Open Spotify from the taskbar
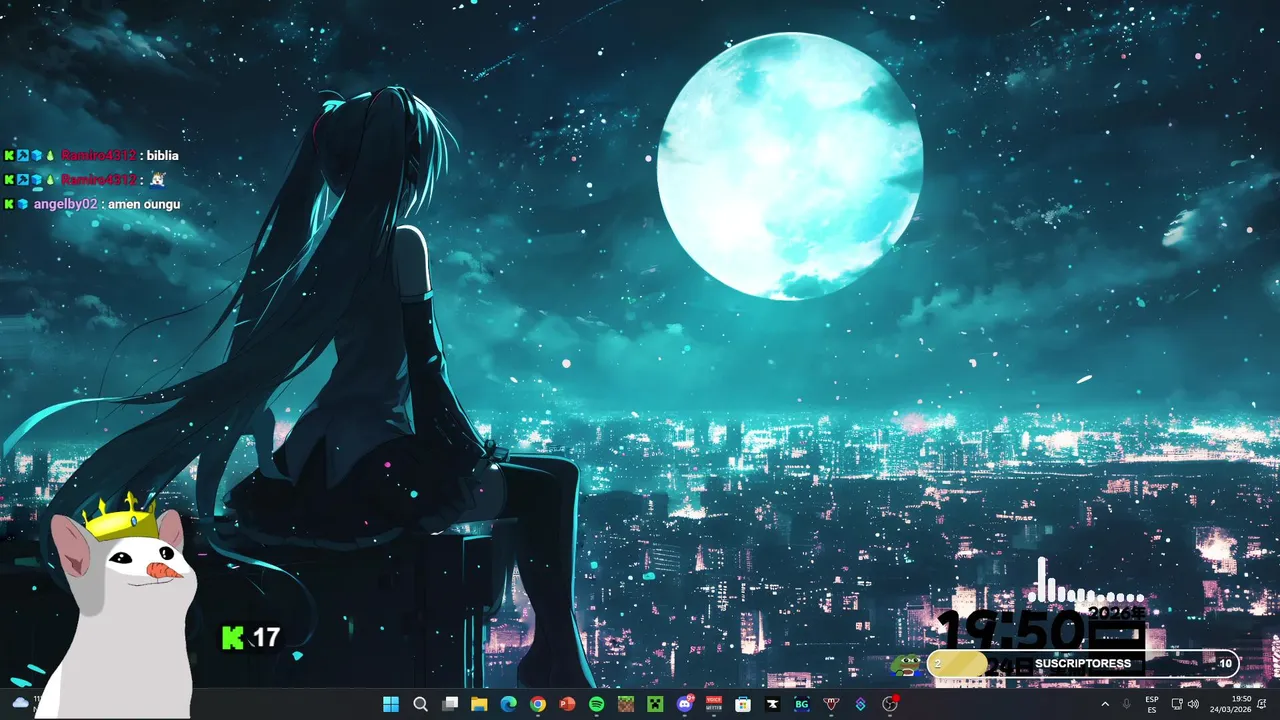Viewport: 1280px width, 720px height. (596, 704)
